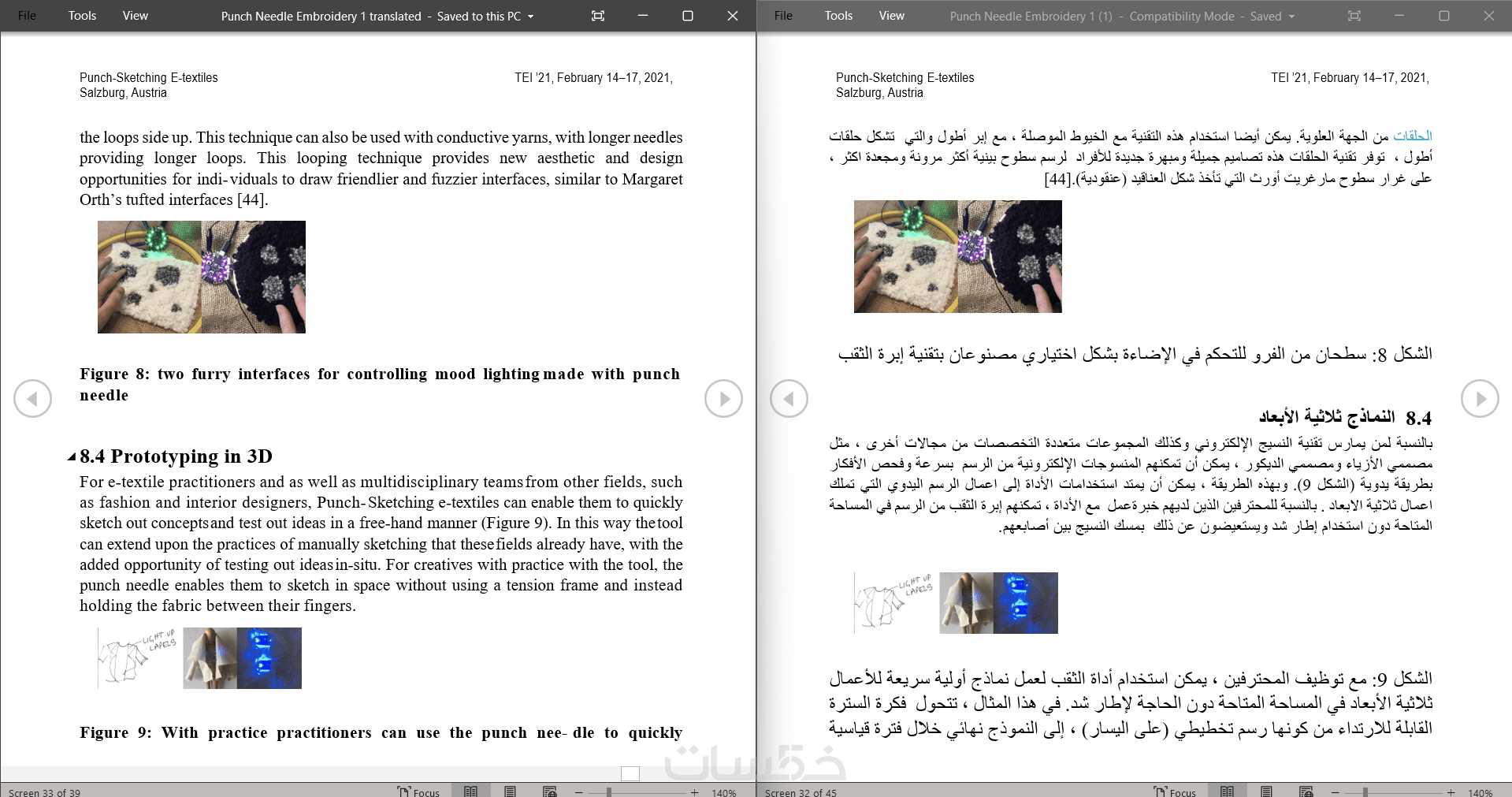Screen dimensions: 1512x797
Task: Click zoom in plus in left status bar
Action: pyautogui.click(x=694, y=792)
